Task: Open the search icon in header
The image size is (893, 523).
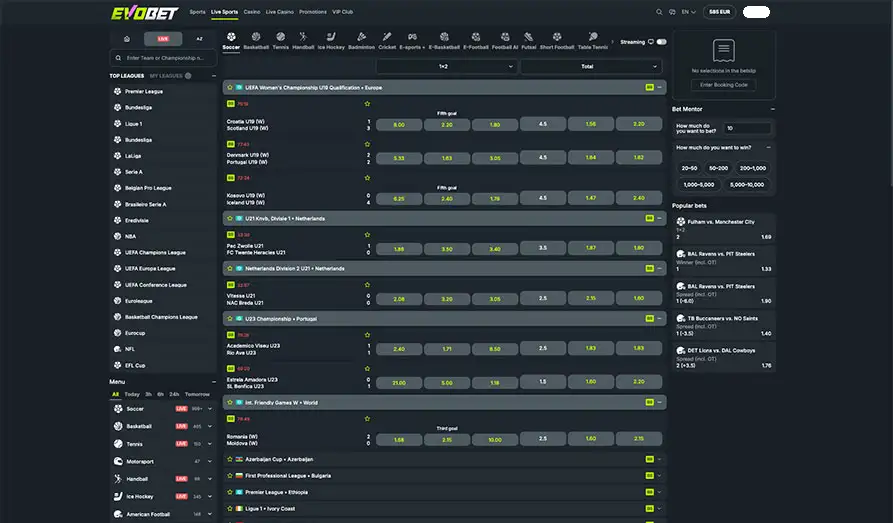Action: coord(659,12)
